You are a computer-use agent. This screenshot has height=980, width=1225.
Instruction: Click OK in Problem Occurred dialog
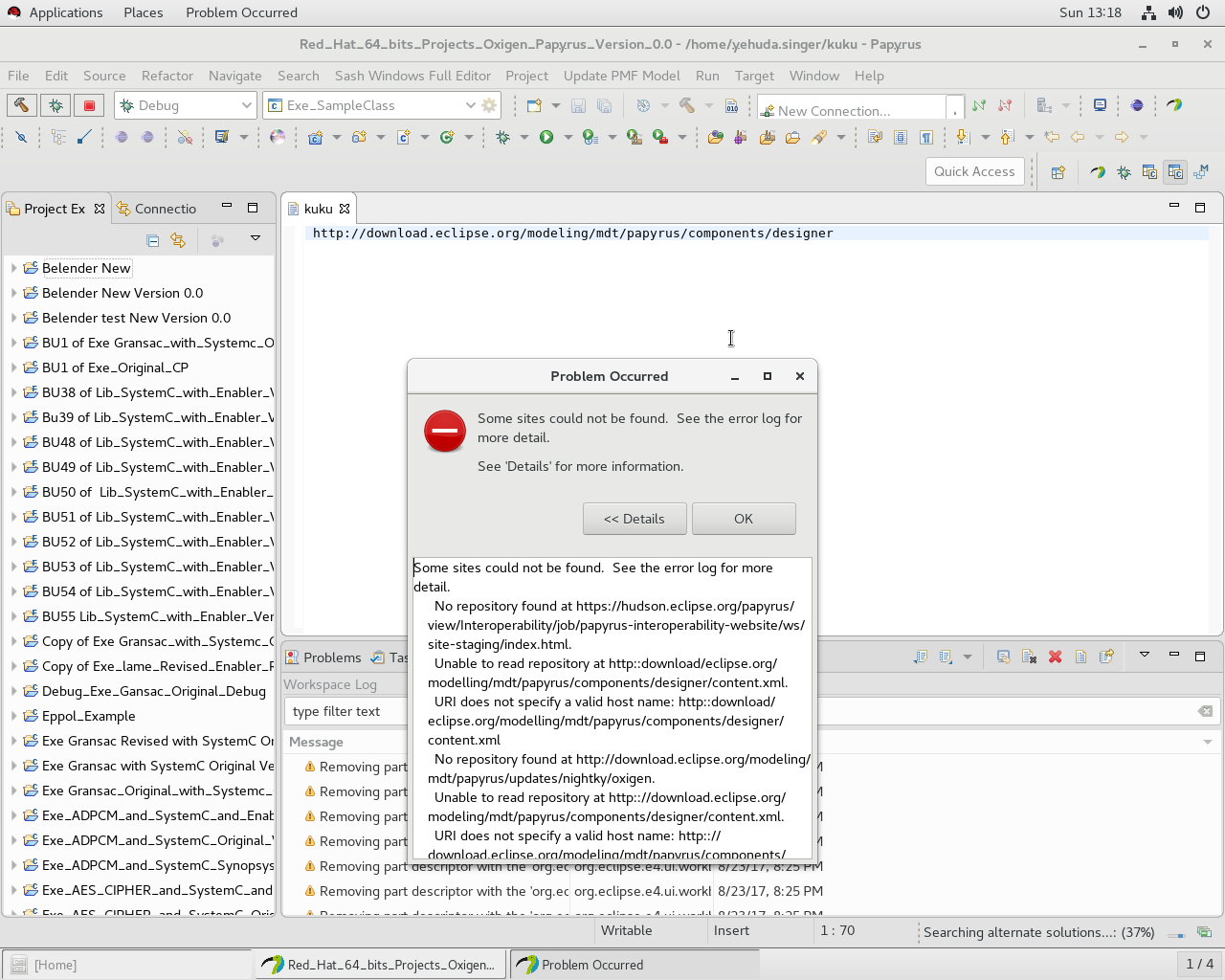pos(744,519)
